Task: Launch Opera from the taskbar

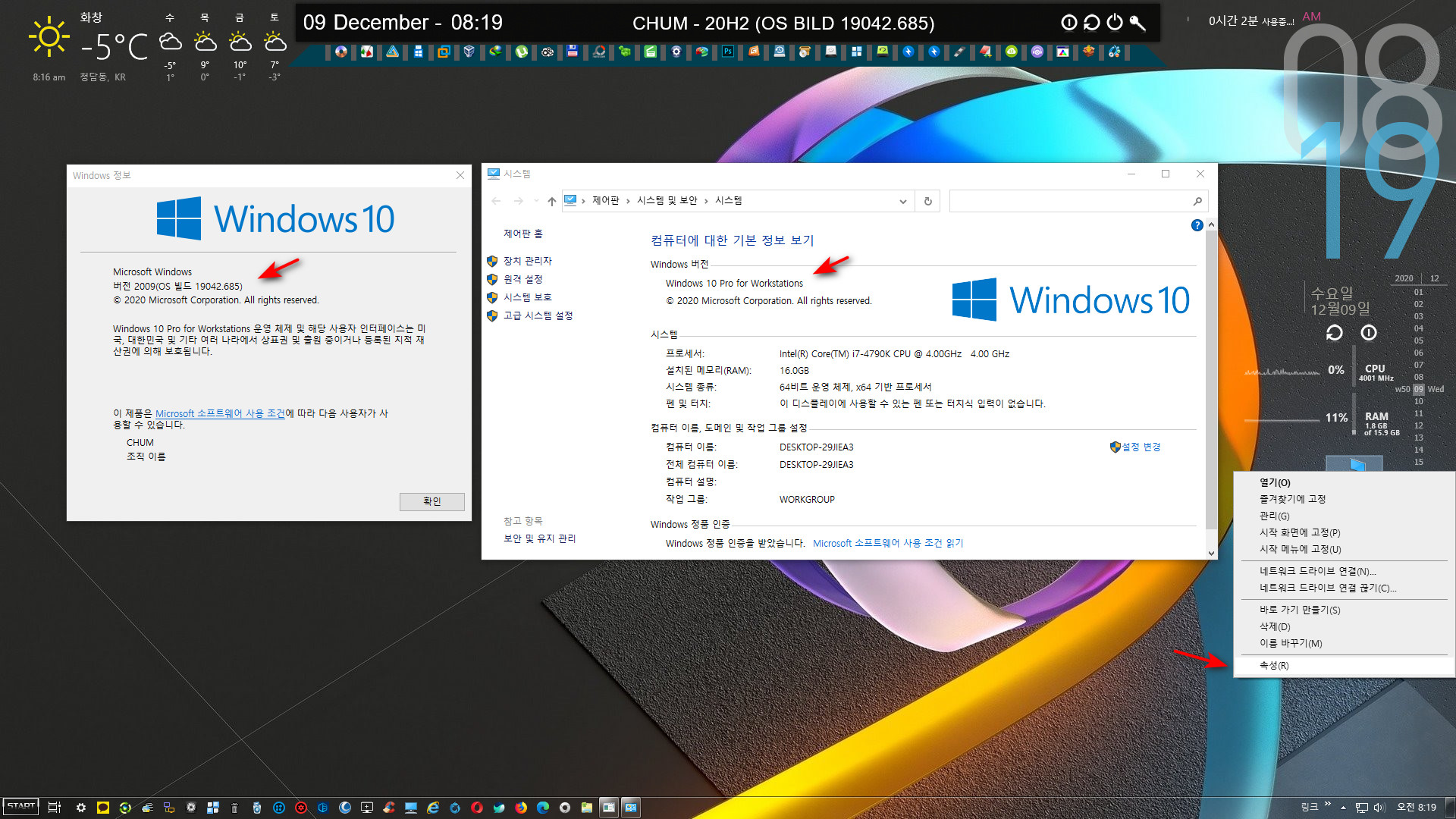Action: tap(477, 808)
